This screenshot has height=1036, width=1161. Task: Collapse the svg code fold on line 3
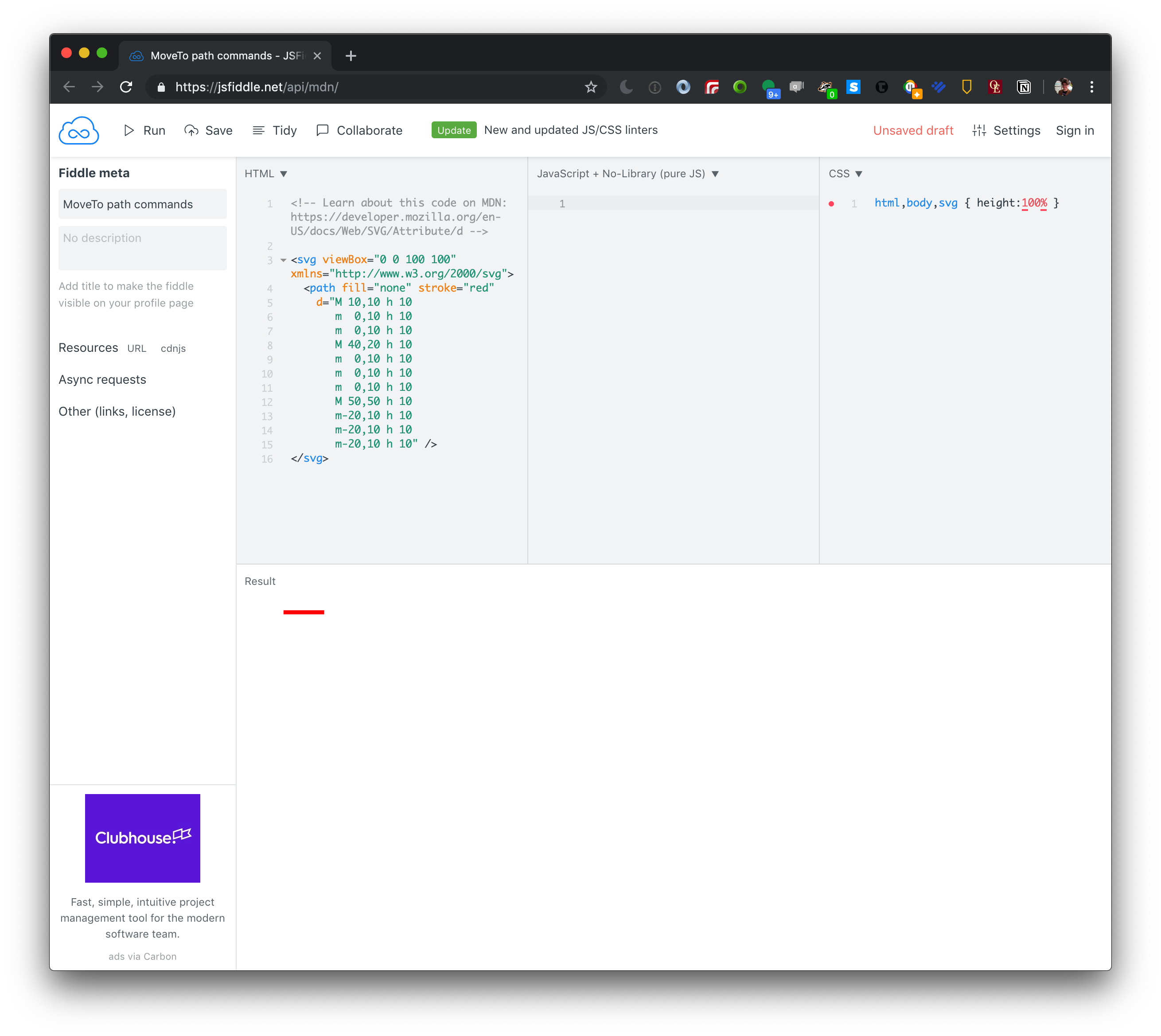point(283,260)
